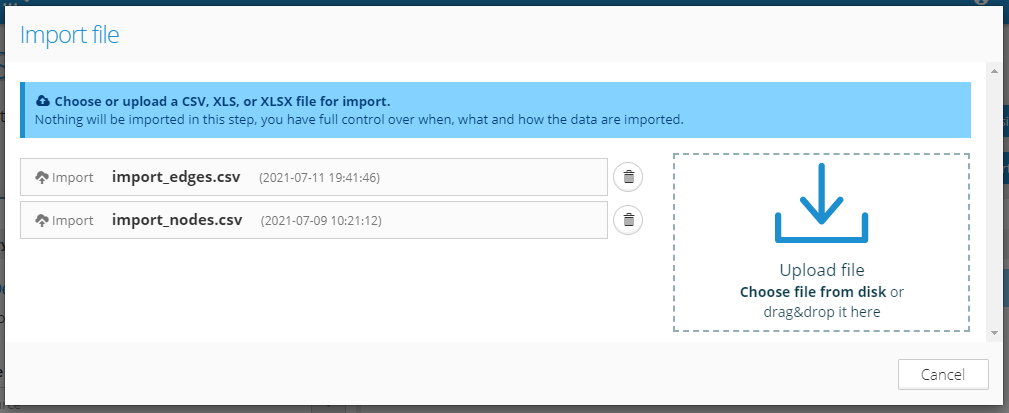Click cloud icon in blue info banner
Viewport: 1009px width, 413px height.
click(42, 102)
